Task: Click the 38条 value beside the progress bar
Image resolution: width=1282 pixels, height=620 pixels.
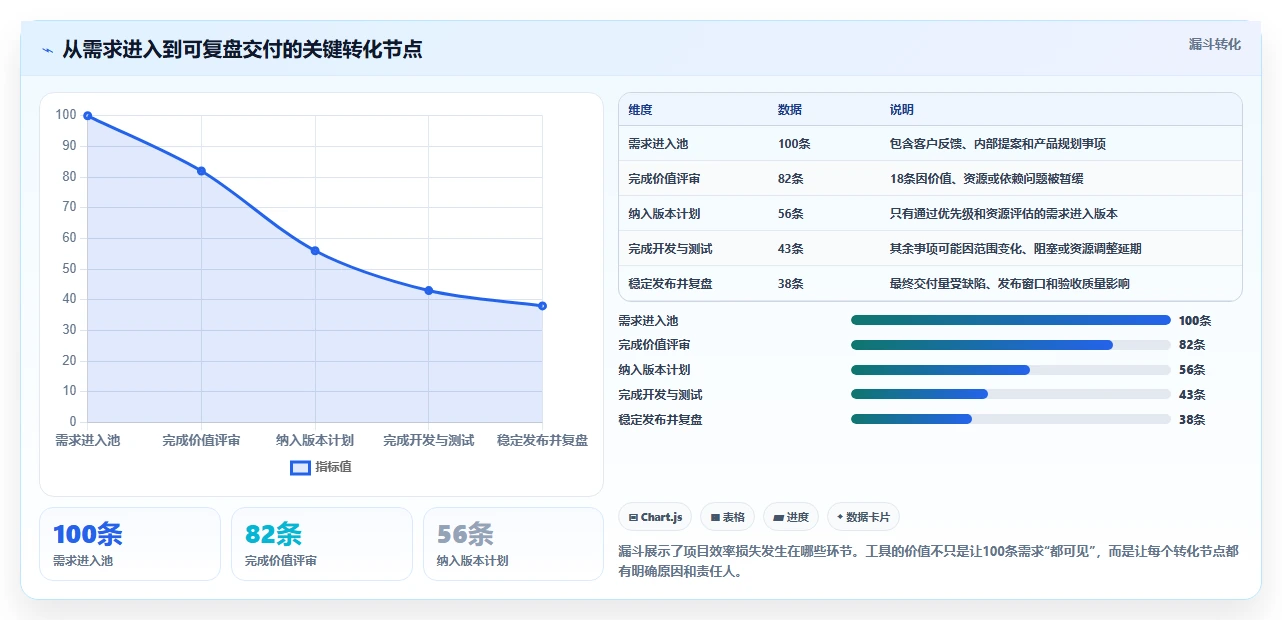Action: [1192, 420]
